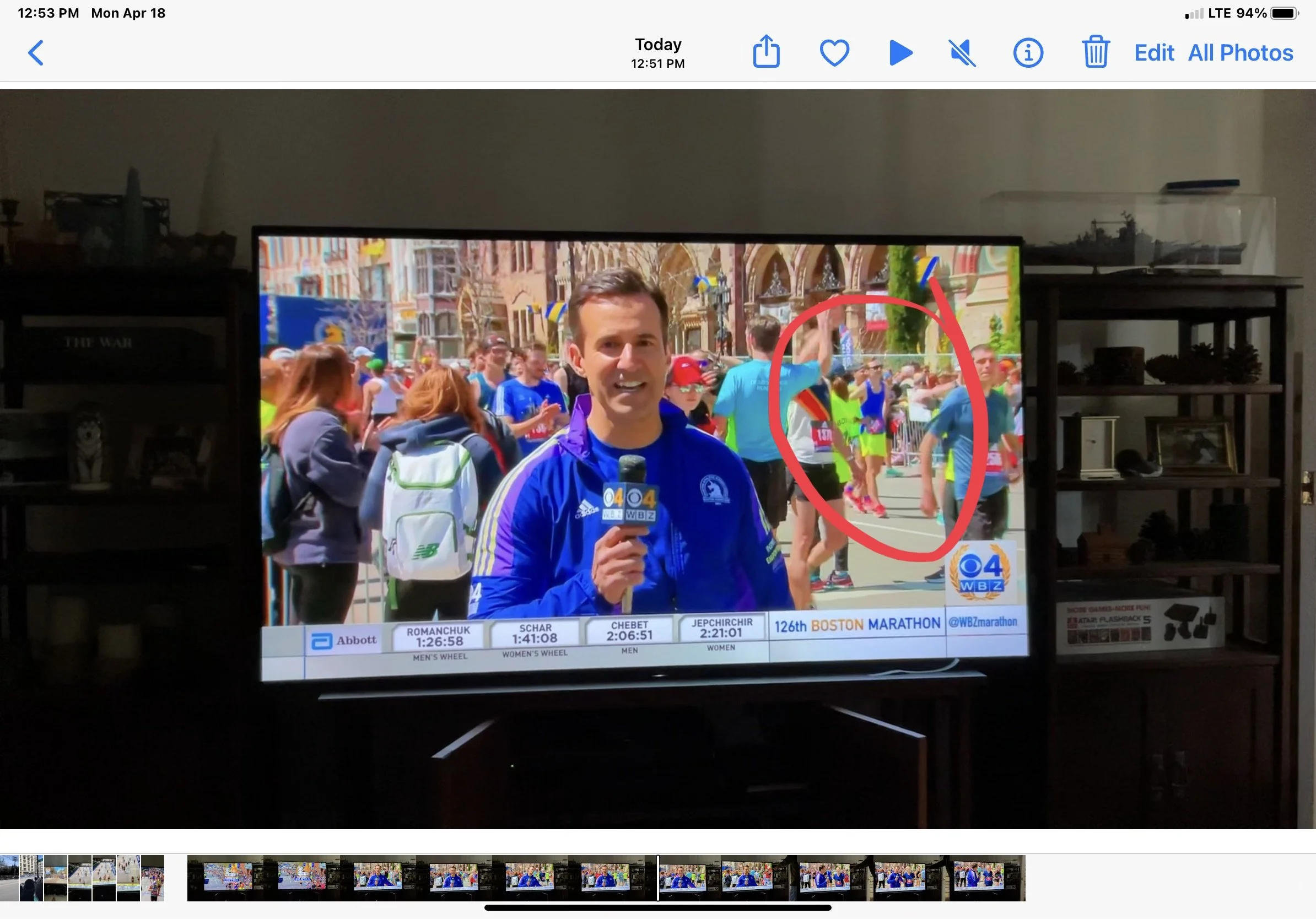
Task: Select the last photo thumbnail before video strip
Action: (153, 878)
